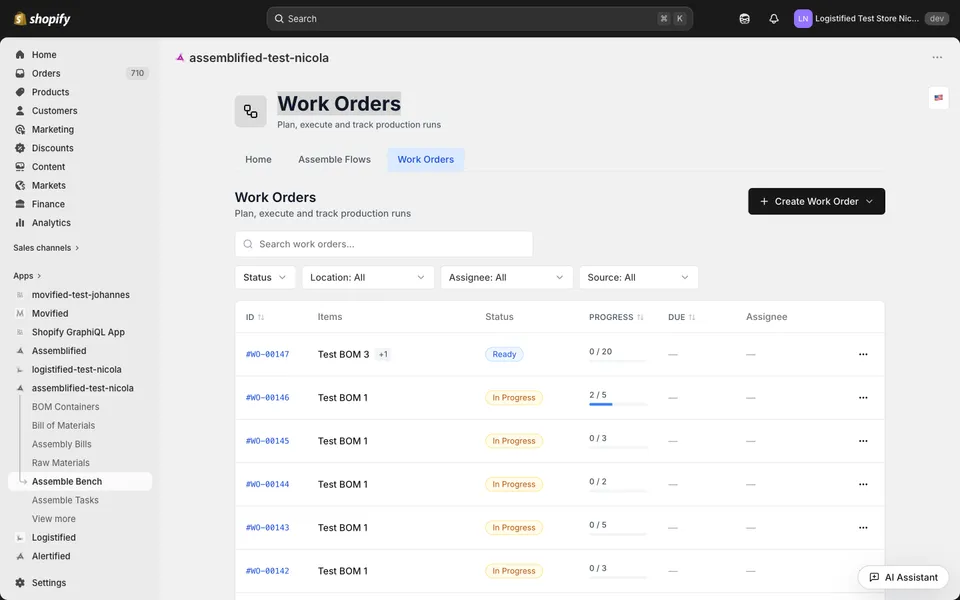Open Raw Materials in sidebar
Screen dimensions: 960x600
point(61,463)
